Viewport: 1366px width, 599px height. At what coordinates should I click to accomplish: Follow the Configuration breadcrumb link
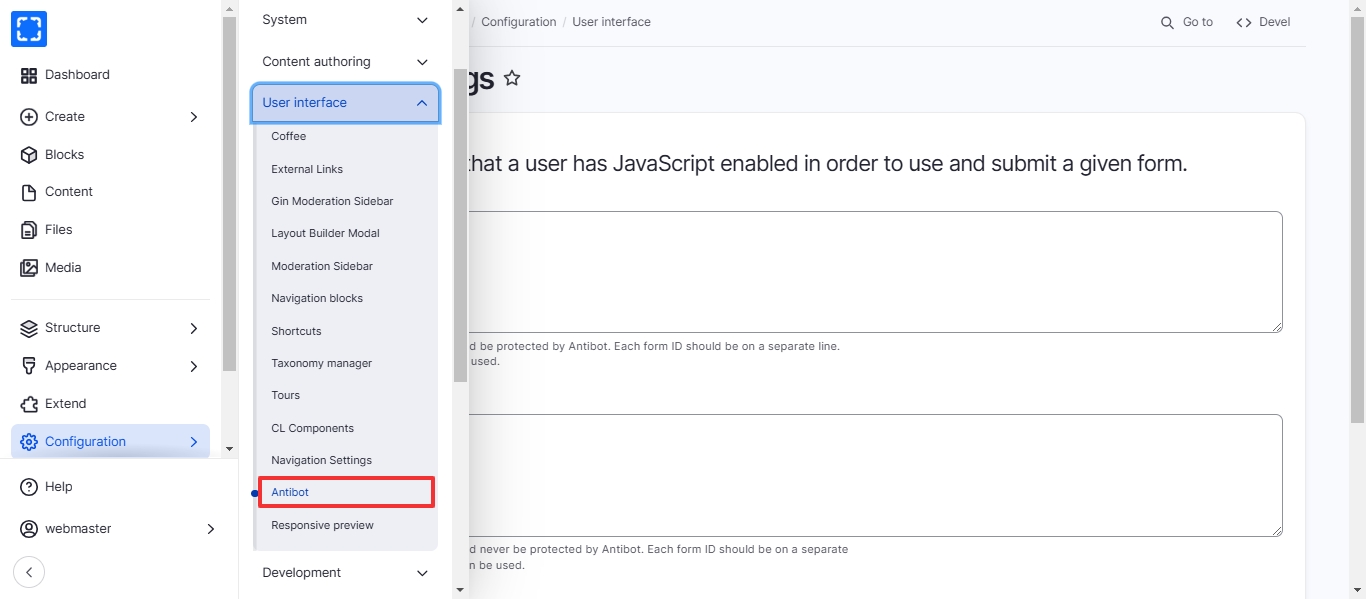tap(518, 22)
